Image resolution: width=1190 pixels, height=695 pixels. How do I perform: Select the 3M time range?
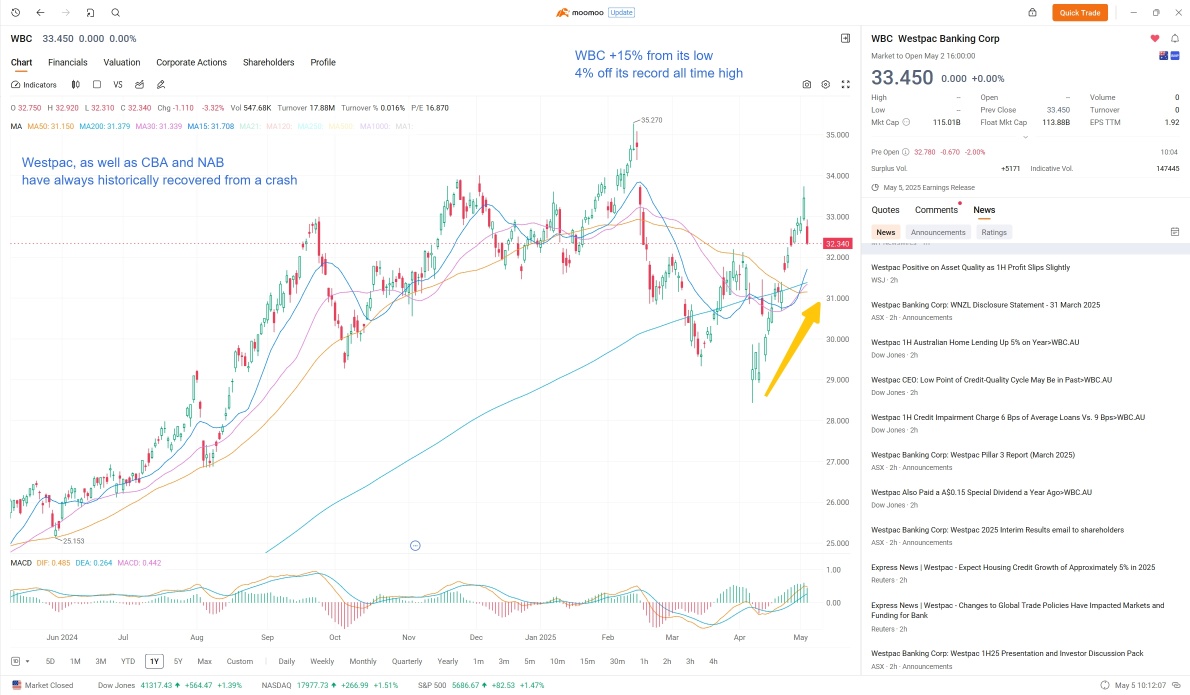click(x=100, y=662)
